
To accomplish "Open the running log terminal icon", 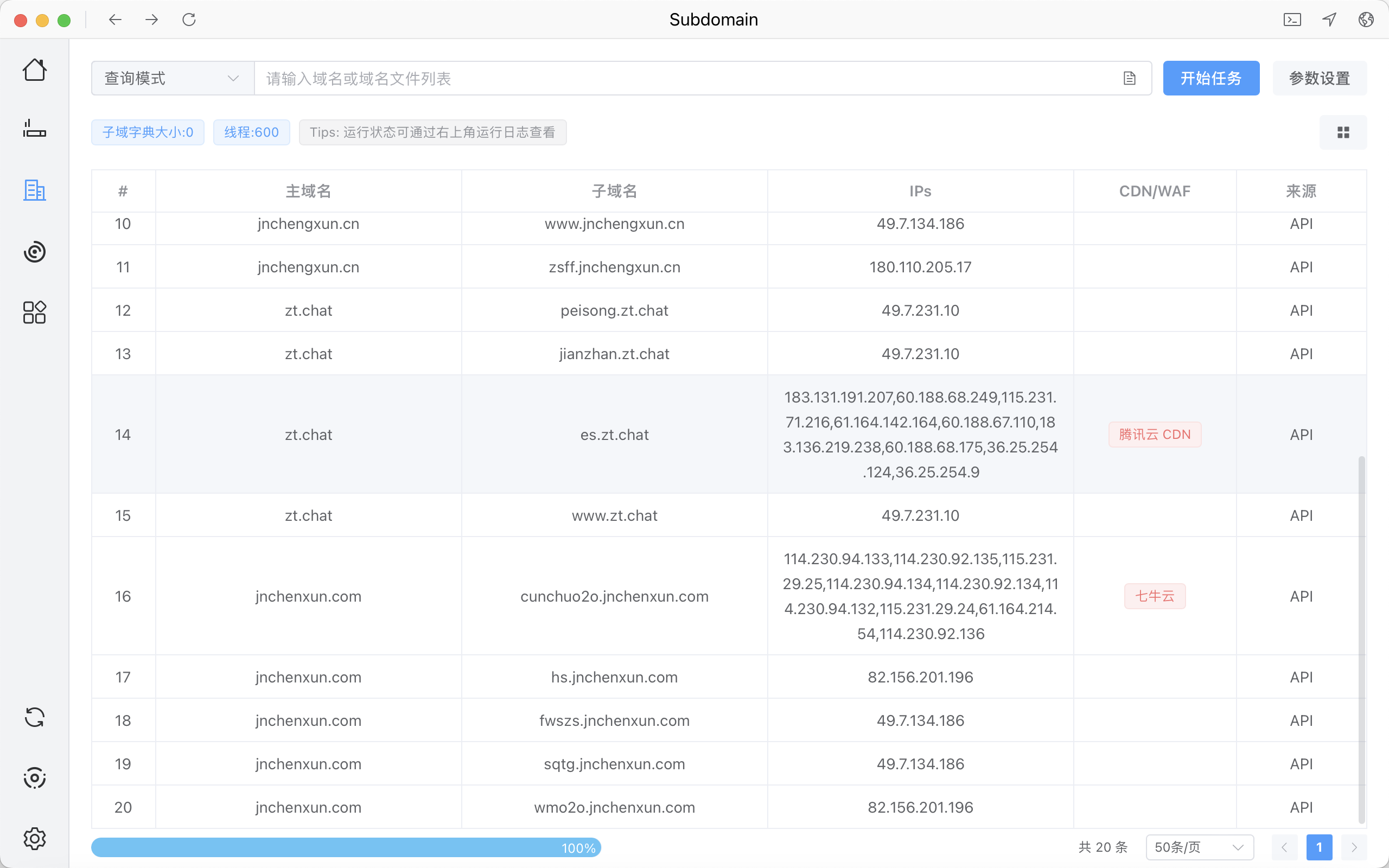I will [1292, 20].
